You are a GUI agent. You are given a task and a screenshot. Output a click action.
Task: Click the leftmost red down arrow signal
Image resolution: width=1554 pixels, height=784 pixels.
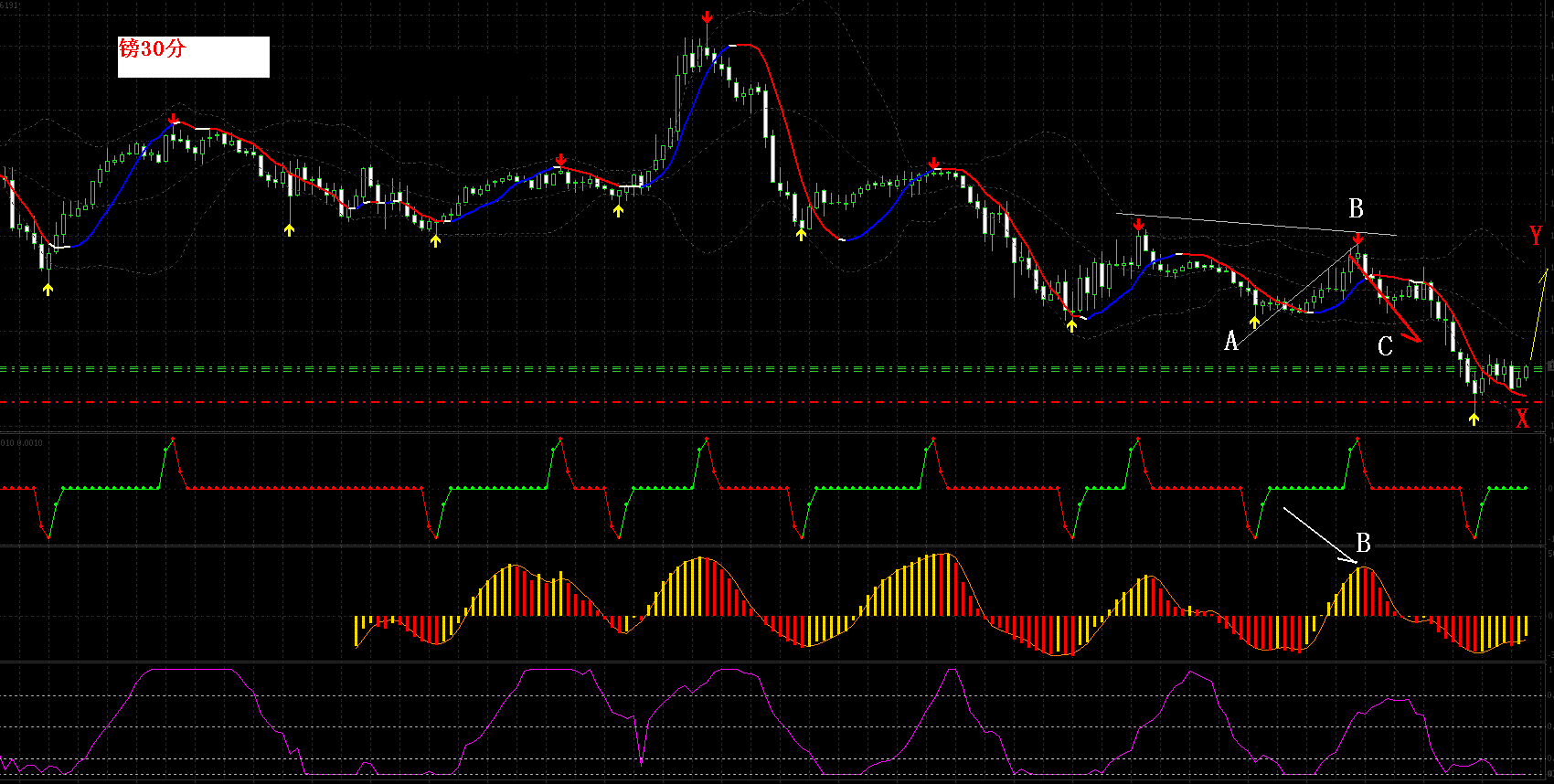(x=174, y=119)
